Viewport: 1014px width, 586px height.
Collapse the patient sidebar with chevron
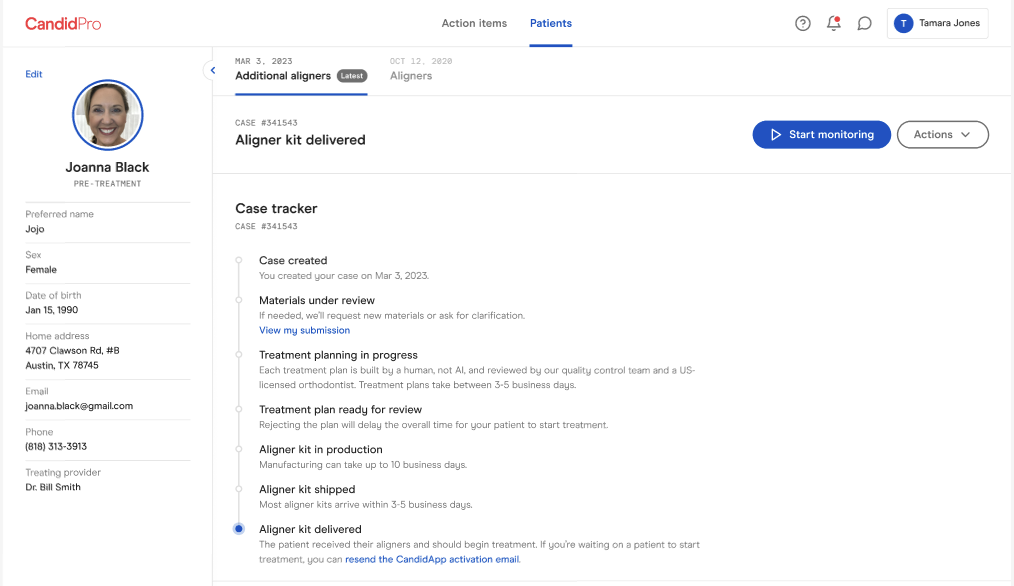[x=213, y=71]
